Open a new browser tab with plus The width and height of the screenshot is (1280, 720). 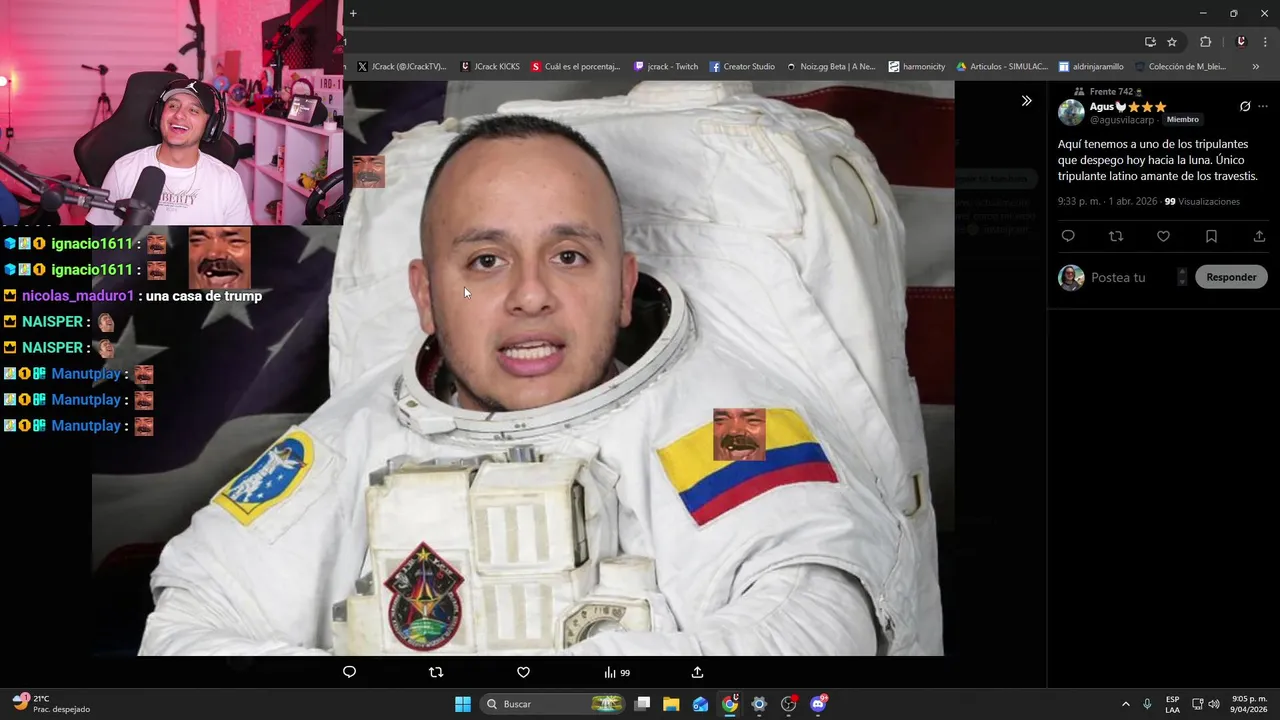pos(353,13)
